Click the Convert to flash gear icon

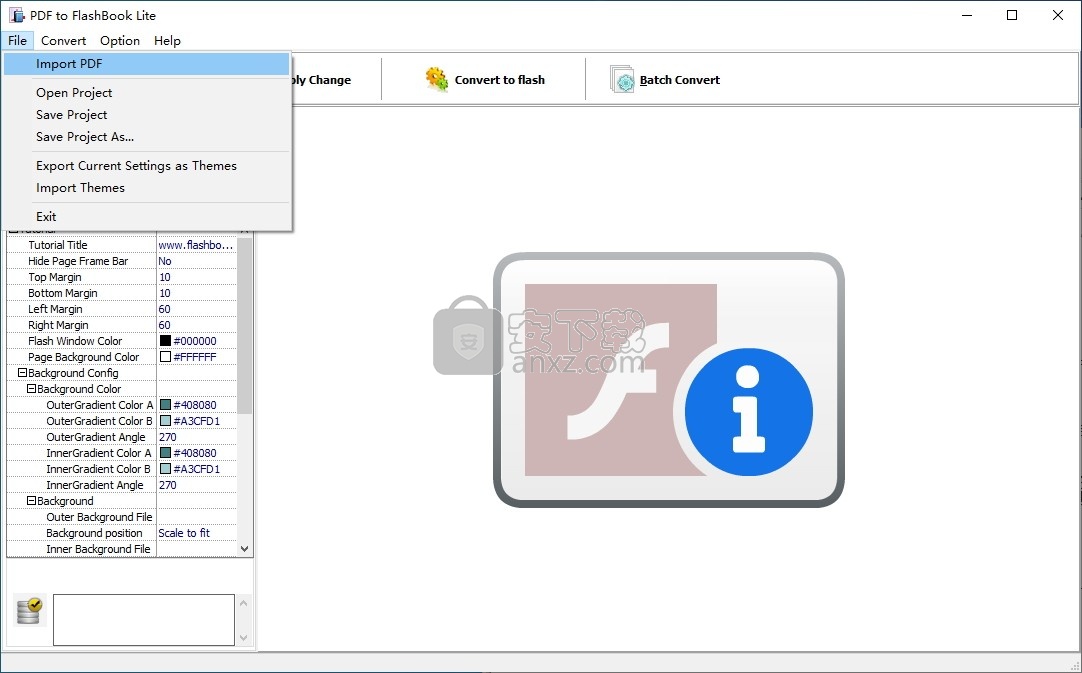436,79
